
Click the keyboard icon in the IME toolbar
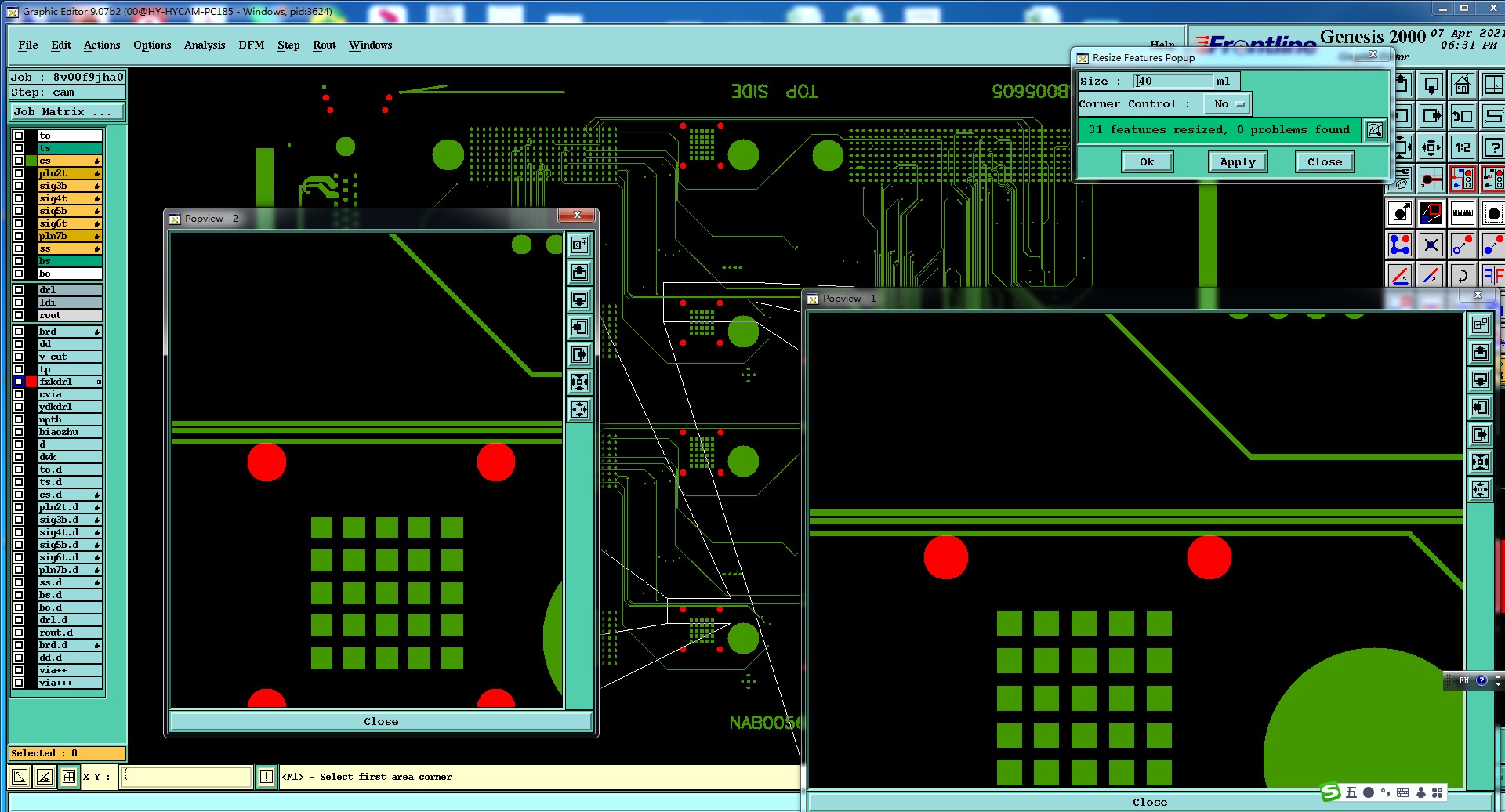point(1403,792)
